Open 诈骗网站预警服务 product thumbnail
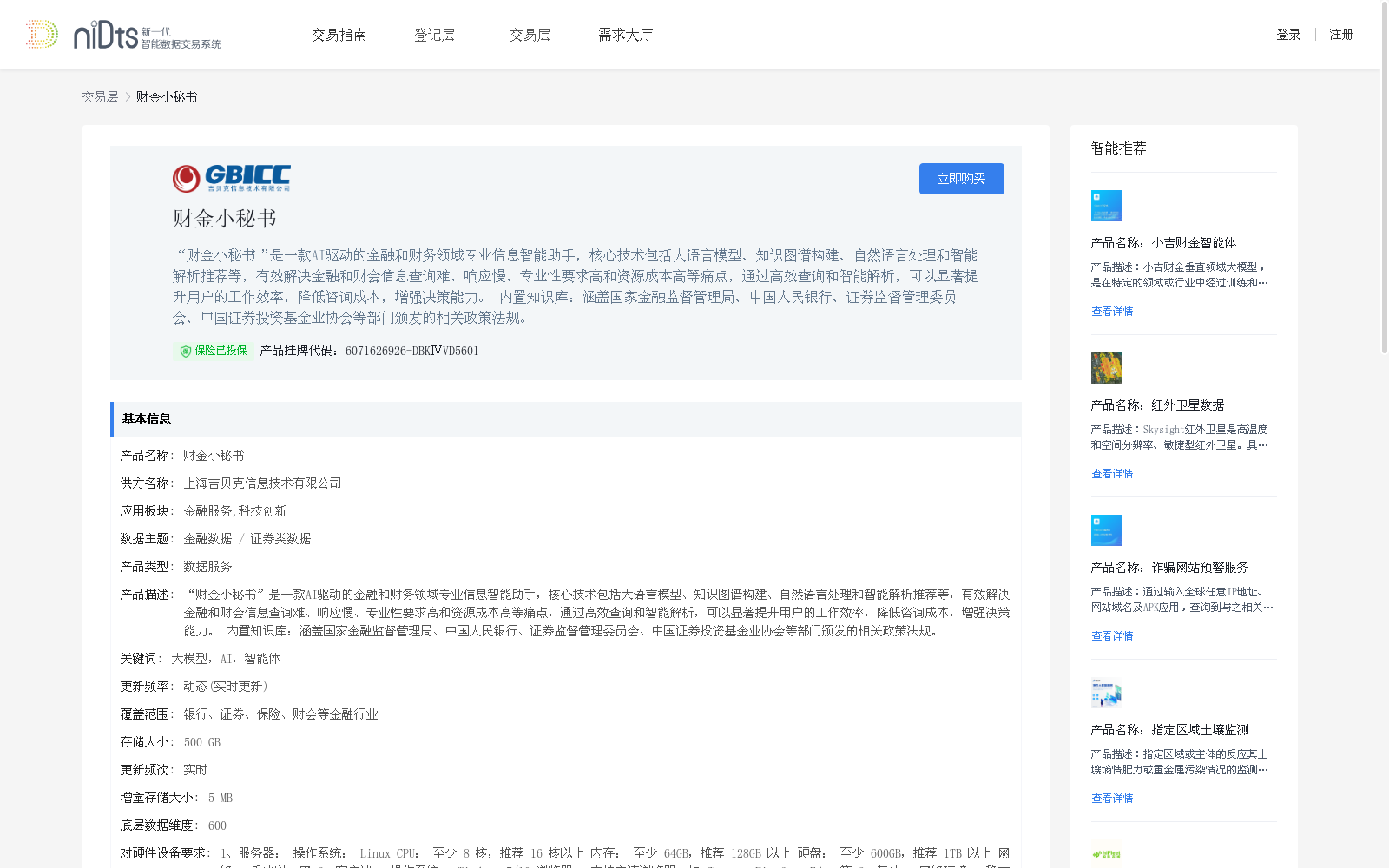Viewport: 1389px width, 868px height. pos(1107,530)
